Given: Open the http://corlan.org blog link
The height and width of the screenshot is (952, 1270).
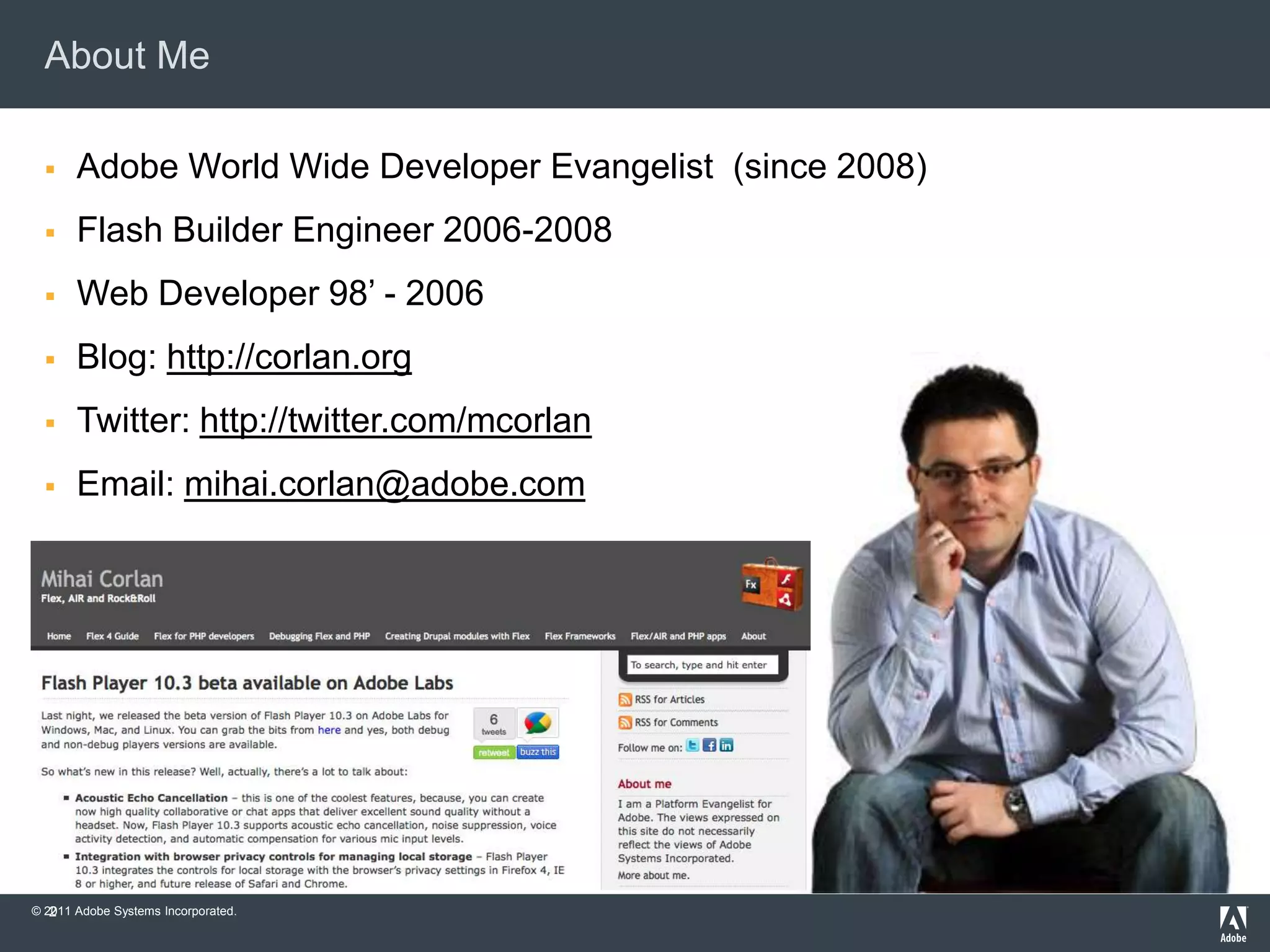Looking at the screenshot, I should click(289, 358).
